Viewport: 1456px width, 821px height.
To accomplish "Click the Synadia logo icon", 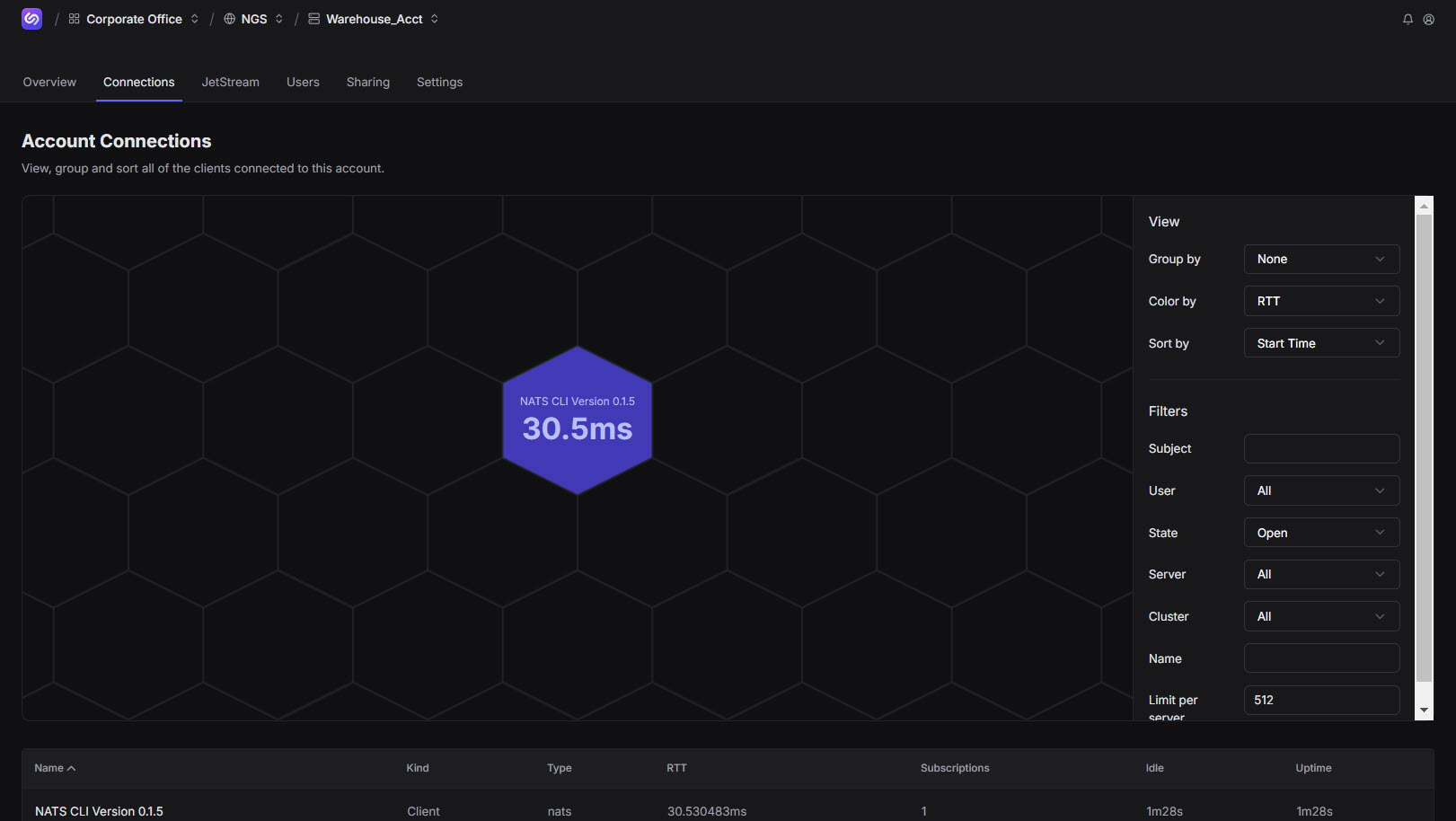I will 32,19.
